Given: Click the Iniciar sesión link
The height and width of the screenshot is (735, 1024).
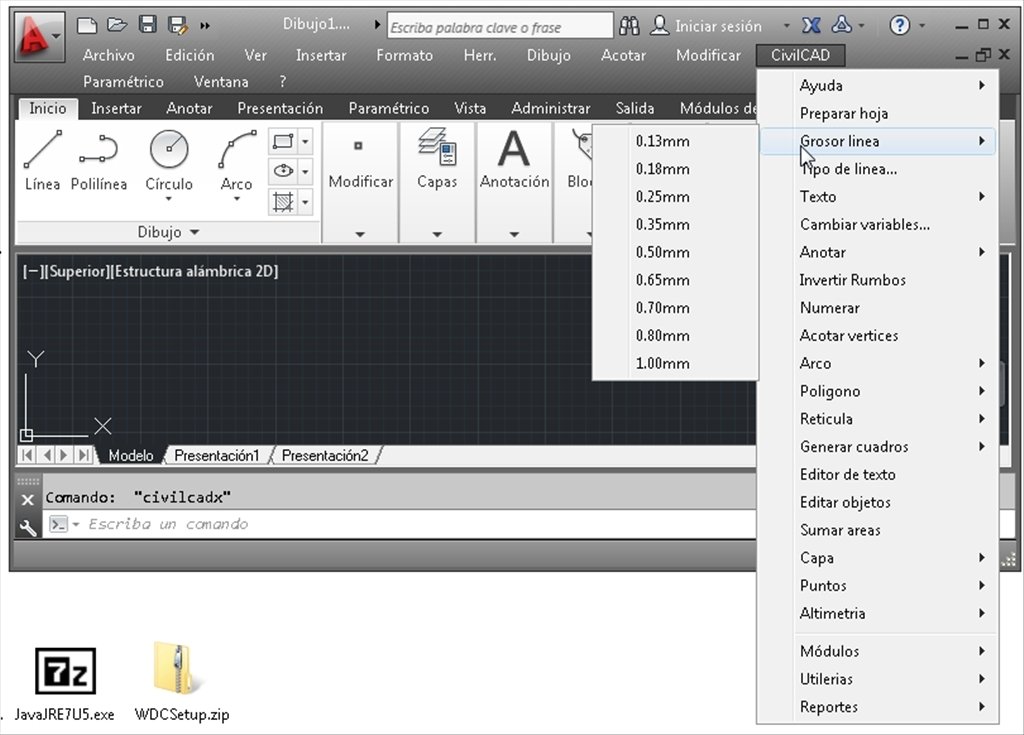Looking at the screenshot, I should pos(718,26).
